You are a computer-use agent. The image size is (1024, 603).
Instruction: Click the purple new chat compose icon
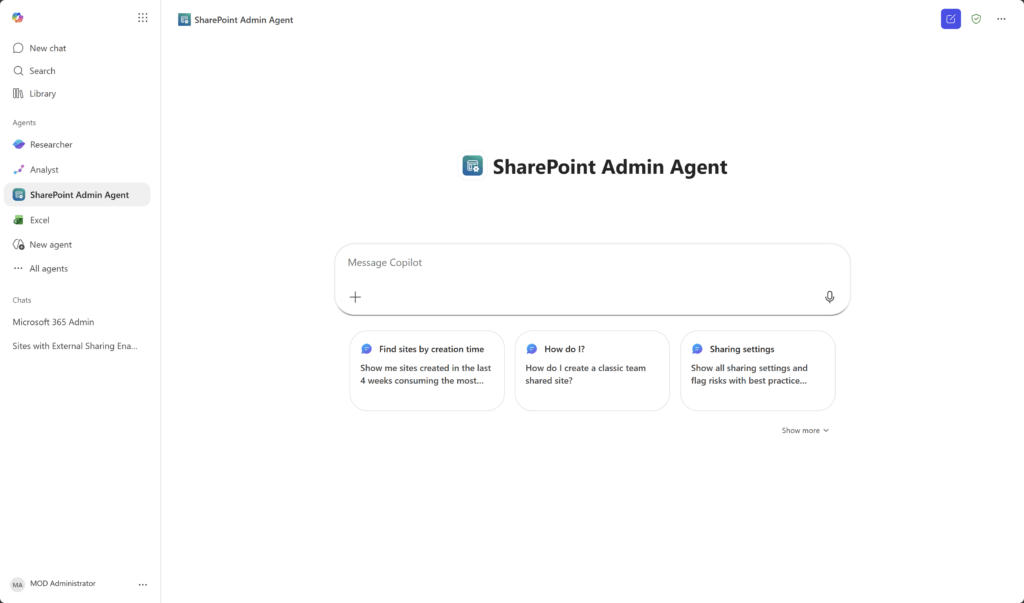pyautogui.click(x=951, y=19)
